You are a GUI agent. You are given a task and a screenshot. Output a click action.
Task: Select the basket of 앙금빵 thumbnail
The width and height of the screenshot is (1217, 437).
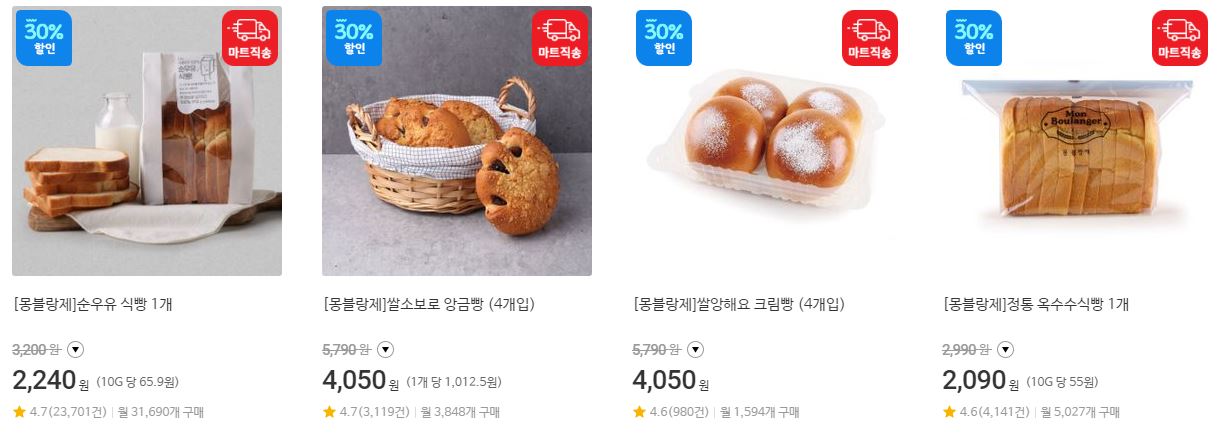pos(457,141)
